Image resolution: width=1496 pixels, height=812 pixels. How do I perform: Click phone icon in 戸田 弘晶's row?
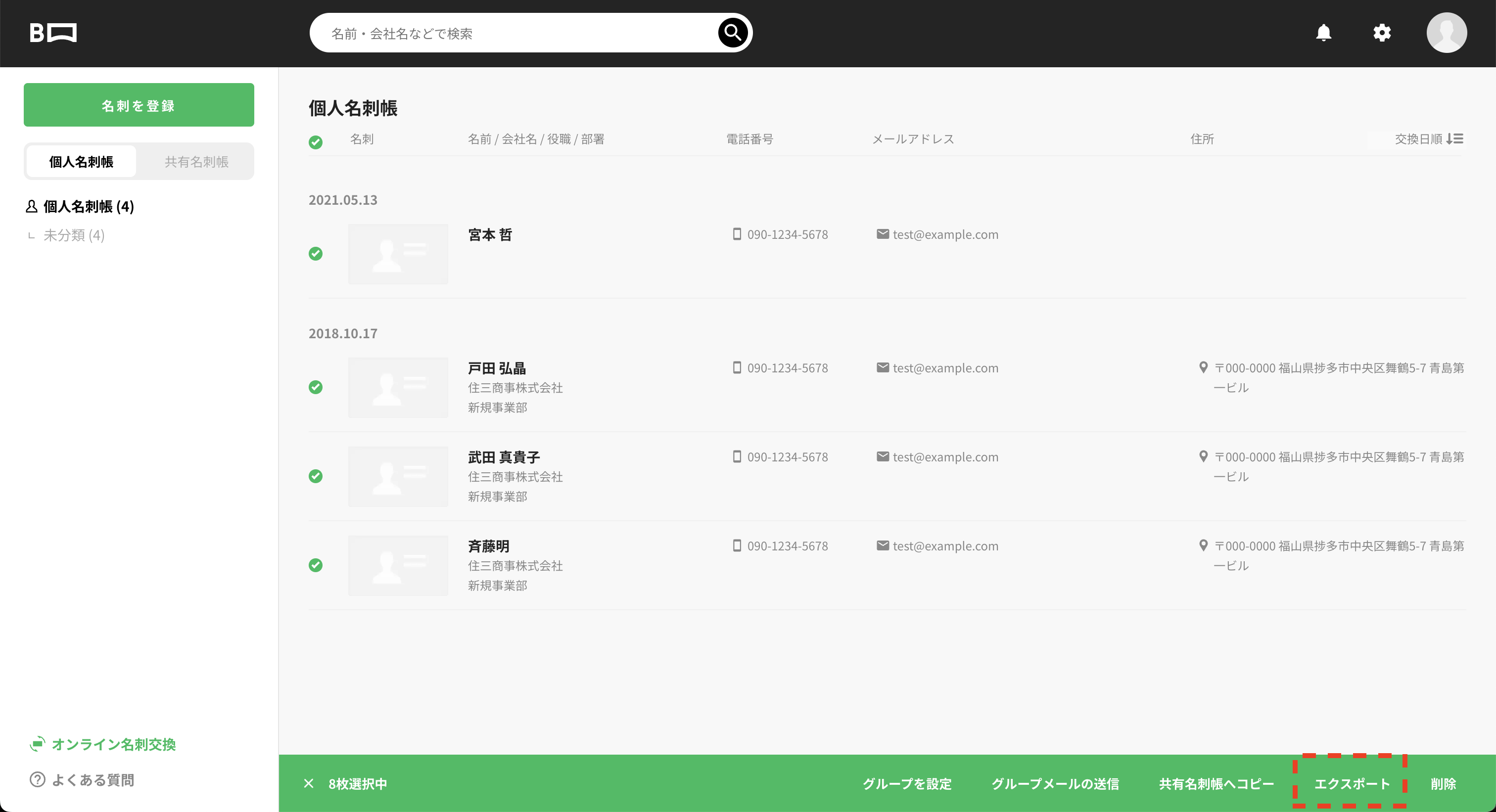[x=737, y=367]
